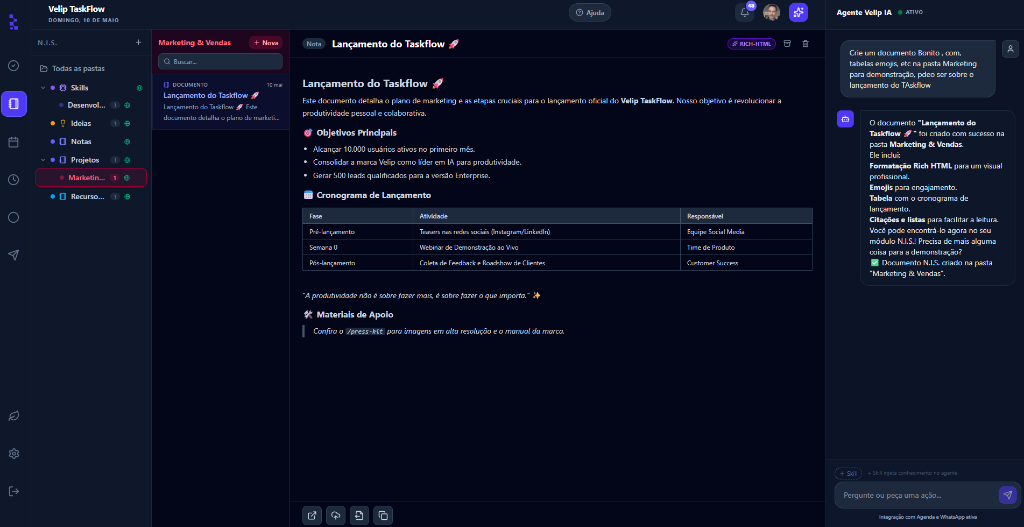1024x527 pixels.
Task: Open Lançamento do Taskflow document card
Action: [221, 102]
